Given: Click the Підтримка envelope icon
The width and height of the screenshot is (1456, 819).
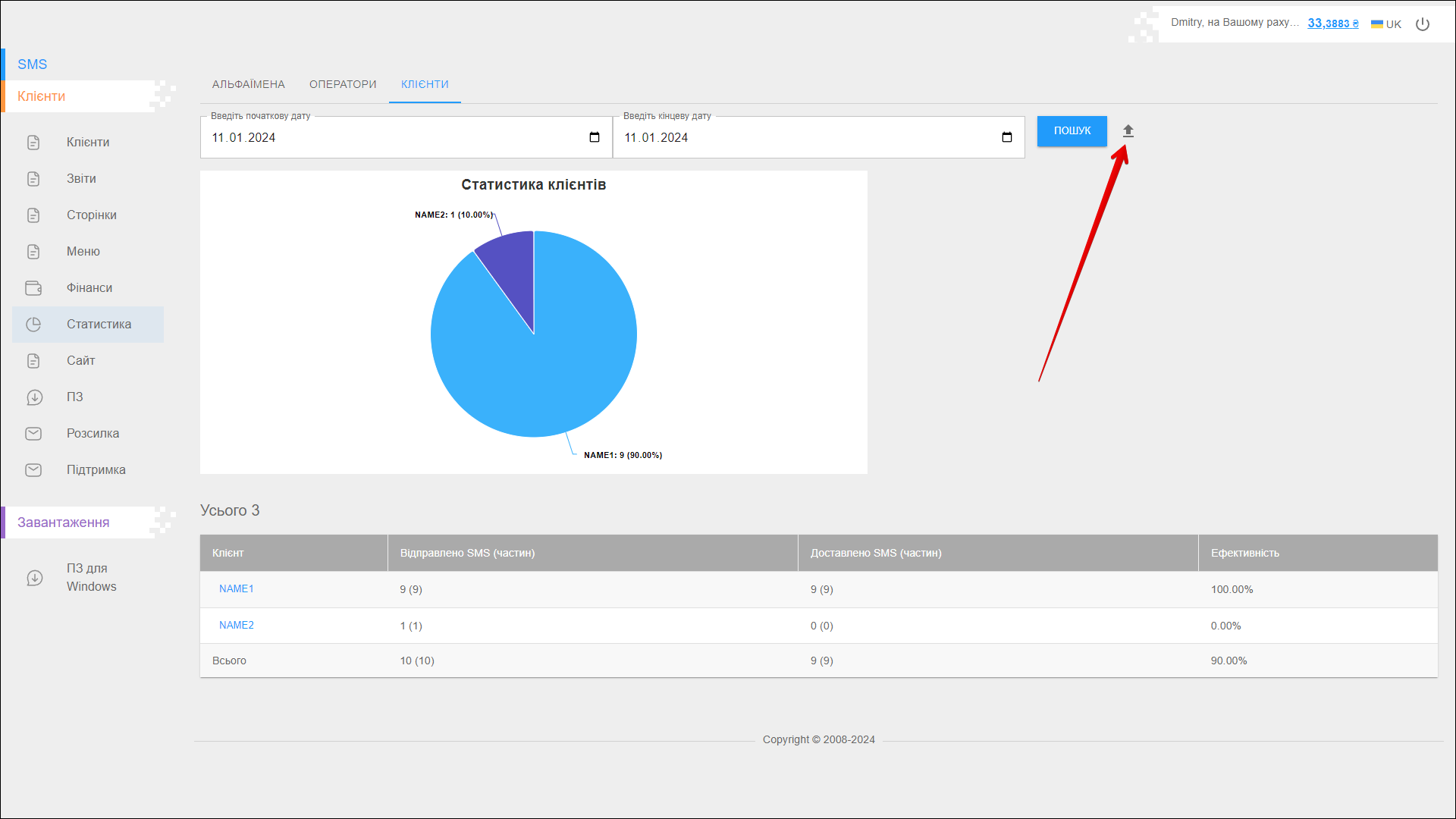Looking at the screenshot, I should pyautogui.click(x=33, y=470).
